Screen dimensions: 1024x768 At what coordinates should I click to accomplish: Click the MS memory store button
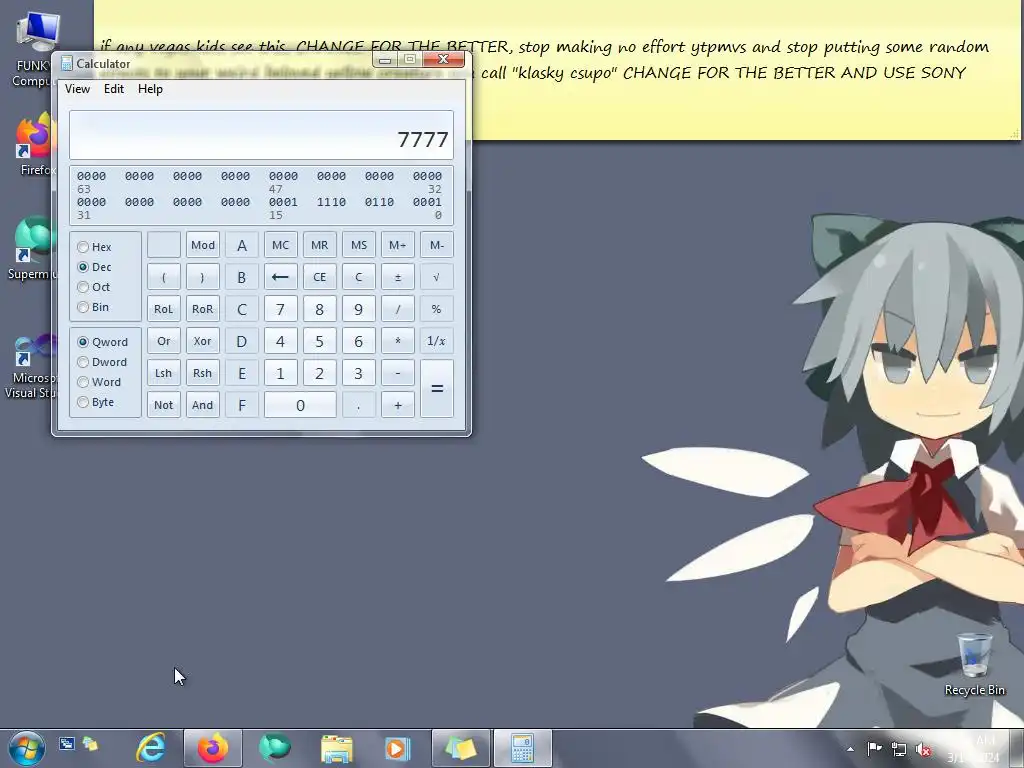click(x=359, y=245)
